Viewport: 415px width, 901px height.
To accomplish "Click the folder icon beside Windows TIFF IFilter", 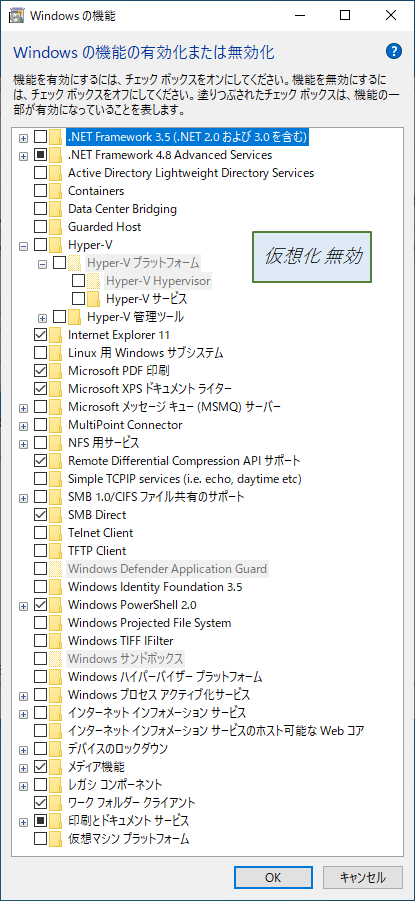I will click(55, 641).
